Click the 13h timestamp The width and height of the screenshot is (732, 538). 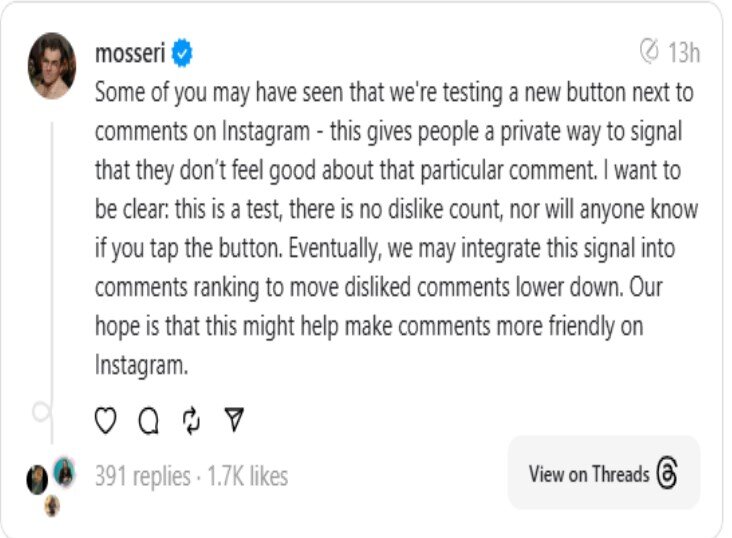tap(684, 52)
